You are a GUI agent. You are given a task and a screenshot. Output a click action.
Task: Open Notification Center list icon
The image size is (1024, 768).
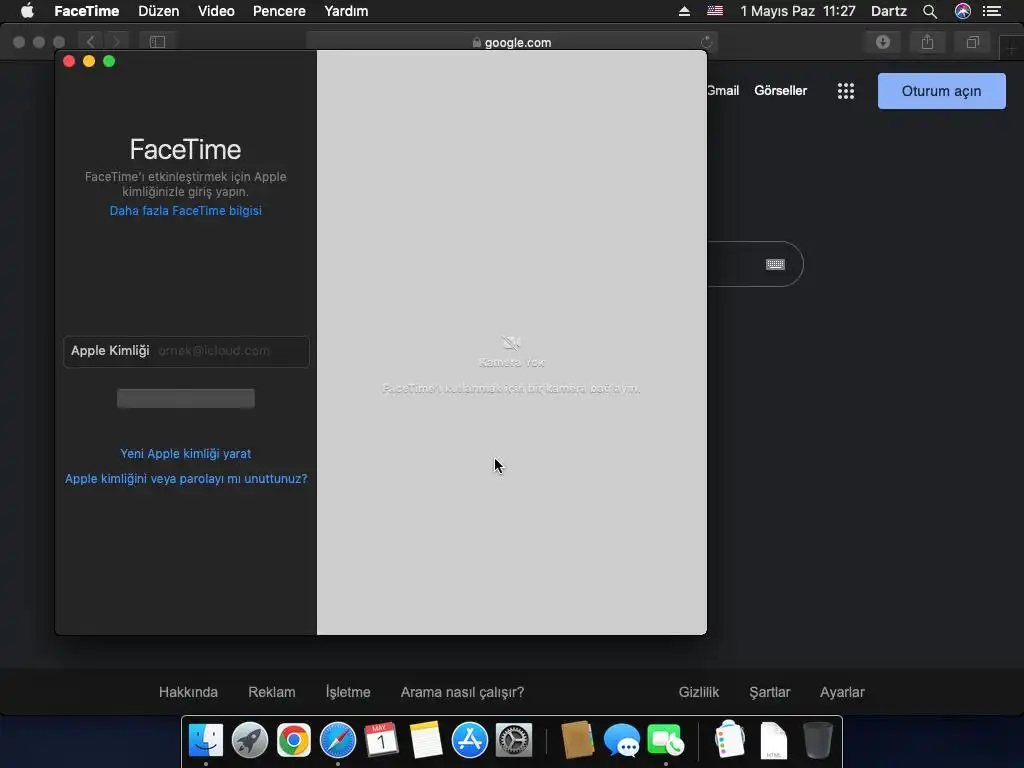(992, 11)
